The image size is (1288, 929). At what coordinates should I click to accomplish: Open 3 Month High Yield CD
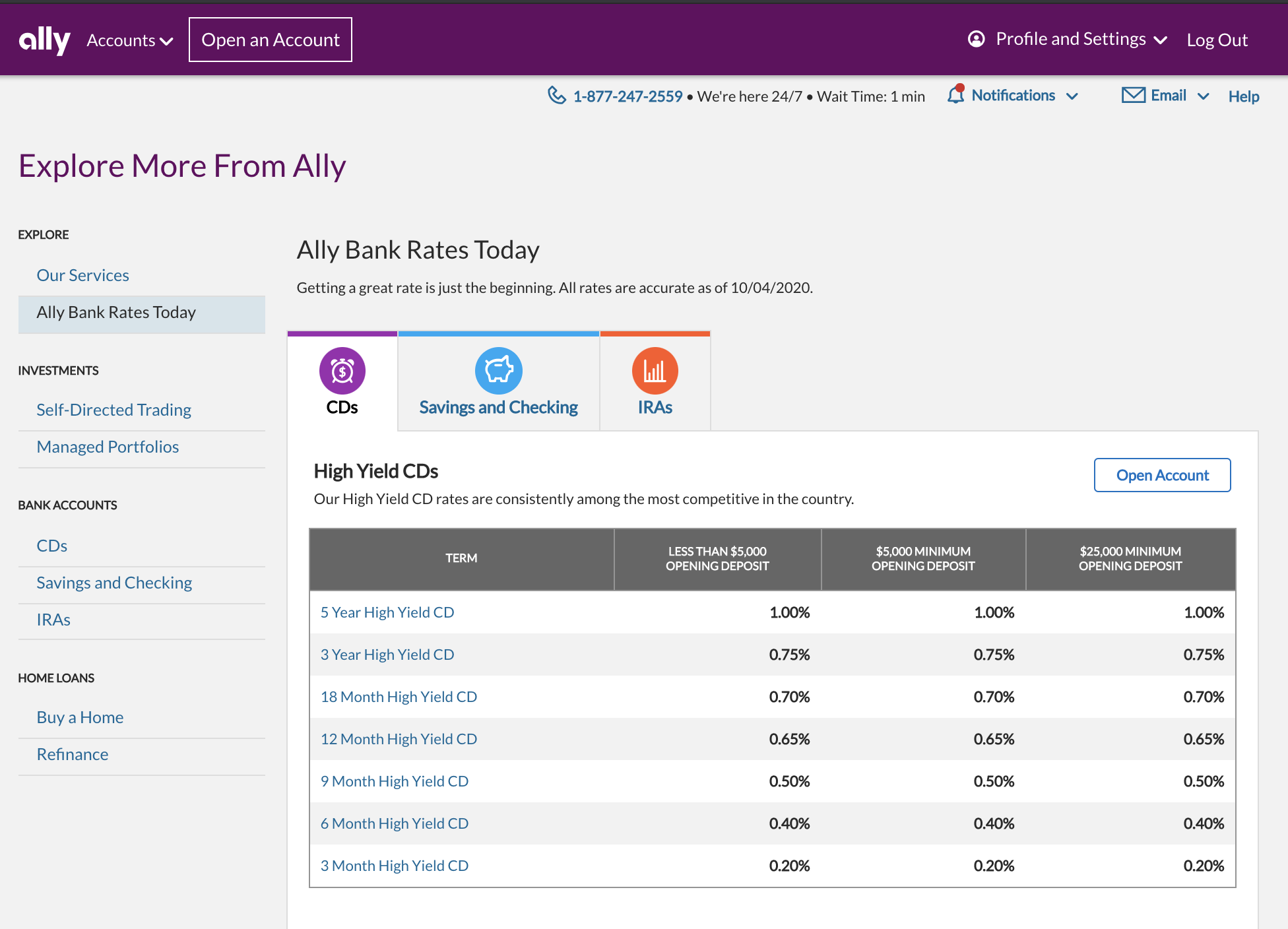[395, 866]
